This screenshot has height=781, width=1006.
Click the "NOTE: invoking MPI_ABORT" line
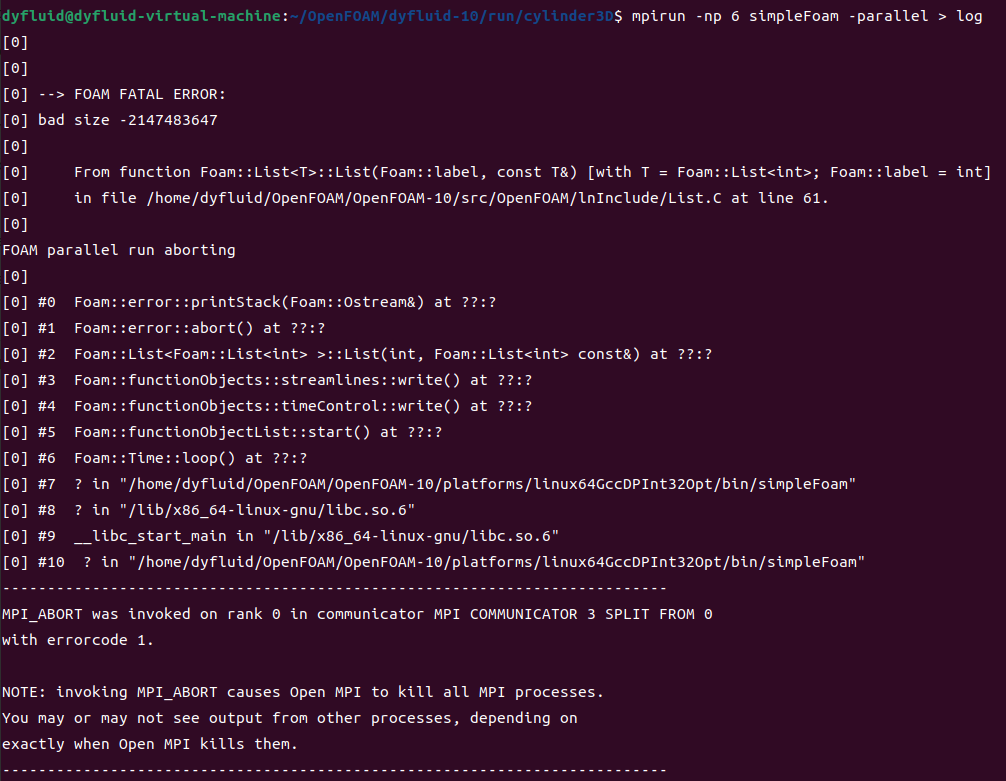pyautogui.click(x=303, y=692)
